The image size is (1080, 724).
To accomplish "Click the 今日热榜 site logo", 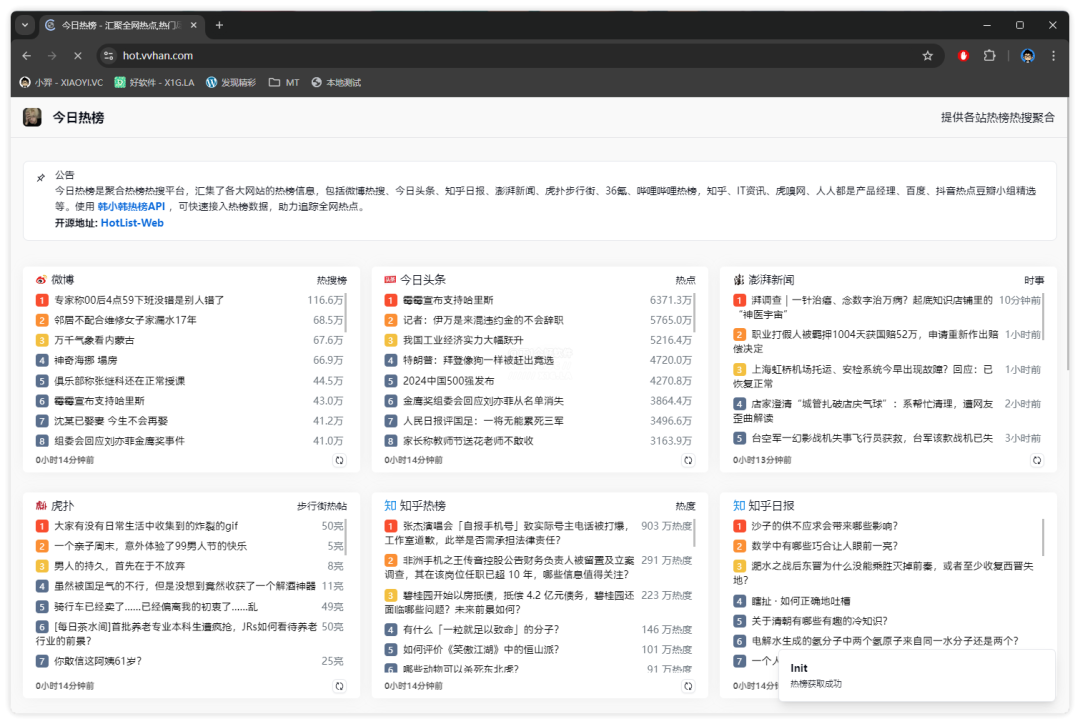I will [x=32, y=117].
